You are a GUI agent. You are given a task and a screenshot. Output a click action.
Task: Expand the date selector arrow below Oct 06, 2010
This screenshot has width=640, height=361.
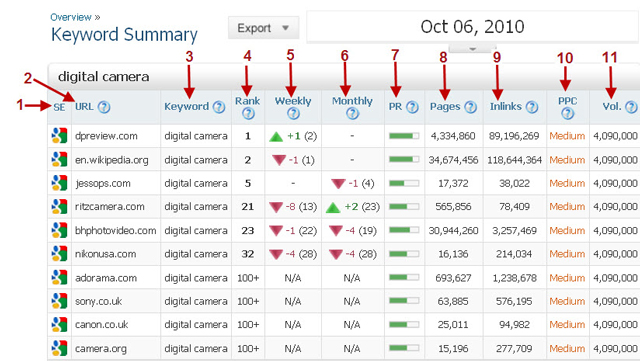tap(472, 49)
